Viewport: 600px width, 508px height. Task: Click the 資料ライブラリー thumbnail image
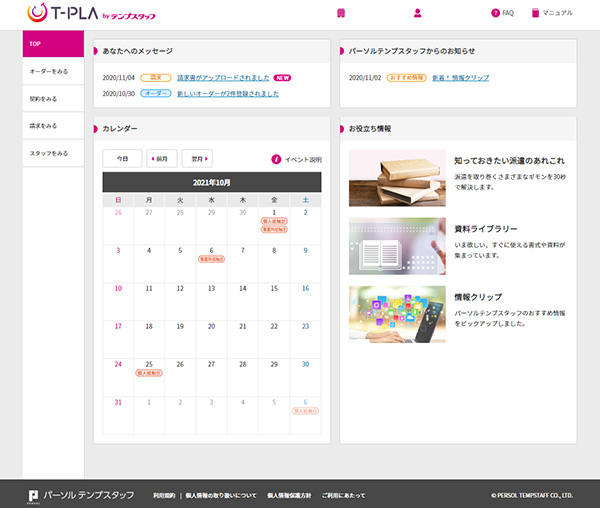click(397, 246)
